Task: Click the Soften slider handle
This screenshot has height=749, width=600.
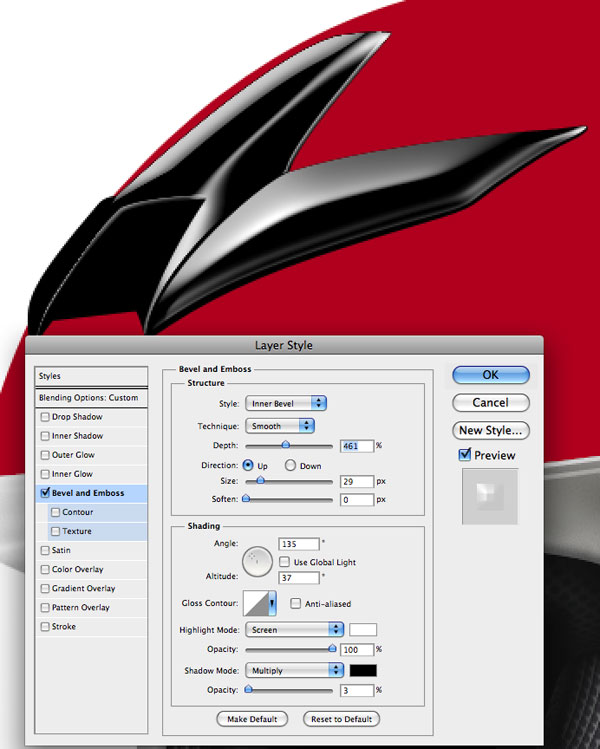Action: tap(246, 499)
